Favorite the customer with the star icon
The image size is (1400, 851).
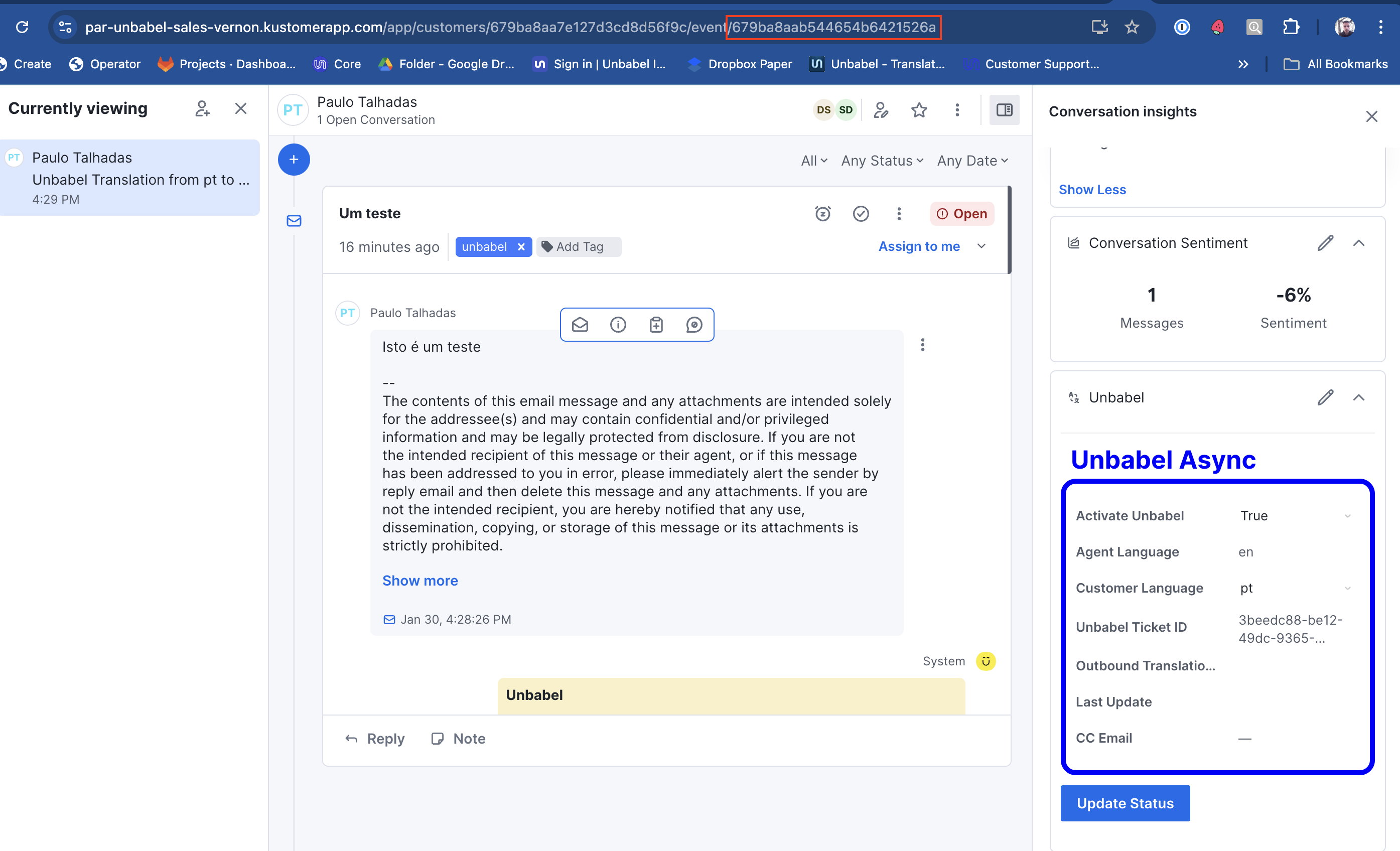click(x=919, y=110)
